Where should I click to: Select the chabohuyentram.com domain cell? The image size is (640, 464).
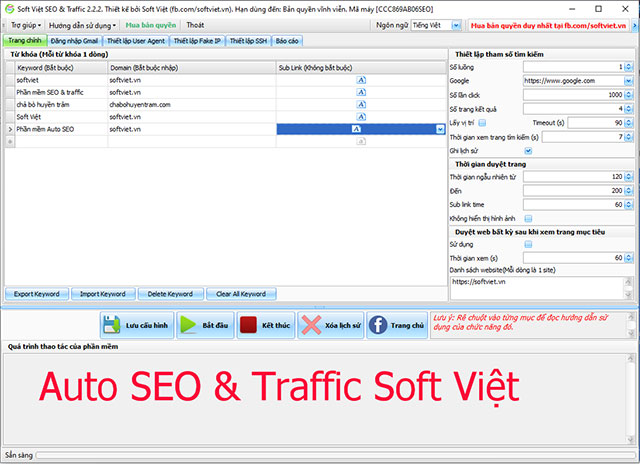[192, 104]
